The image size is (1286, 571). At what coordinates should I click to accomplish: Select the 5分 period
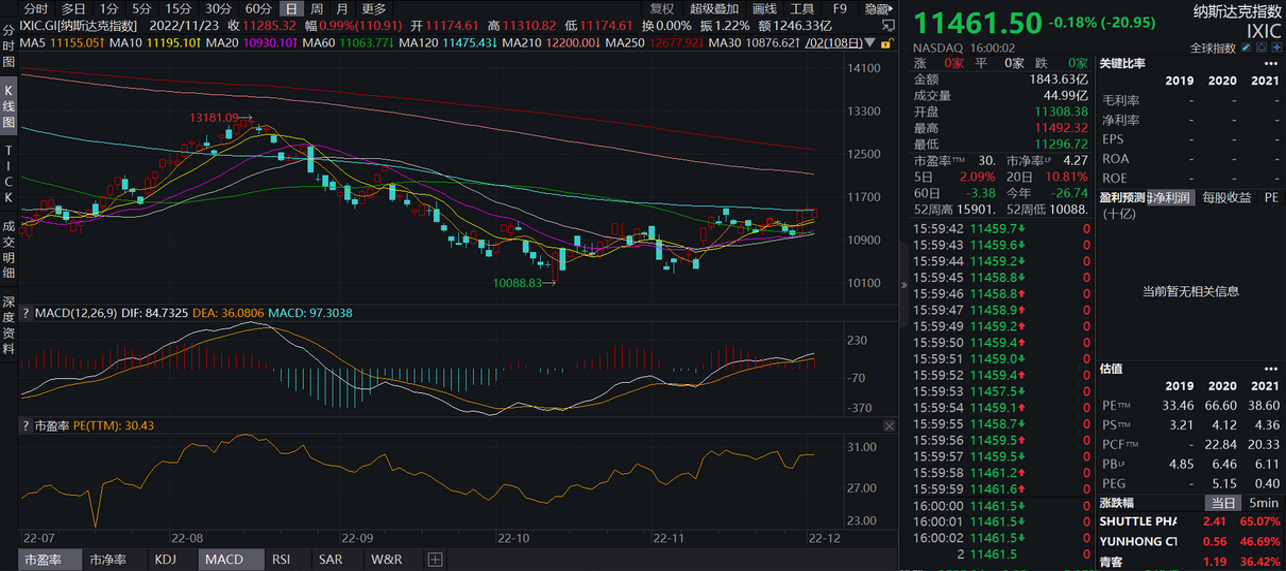click(x=142, y=9)
